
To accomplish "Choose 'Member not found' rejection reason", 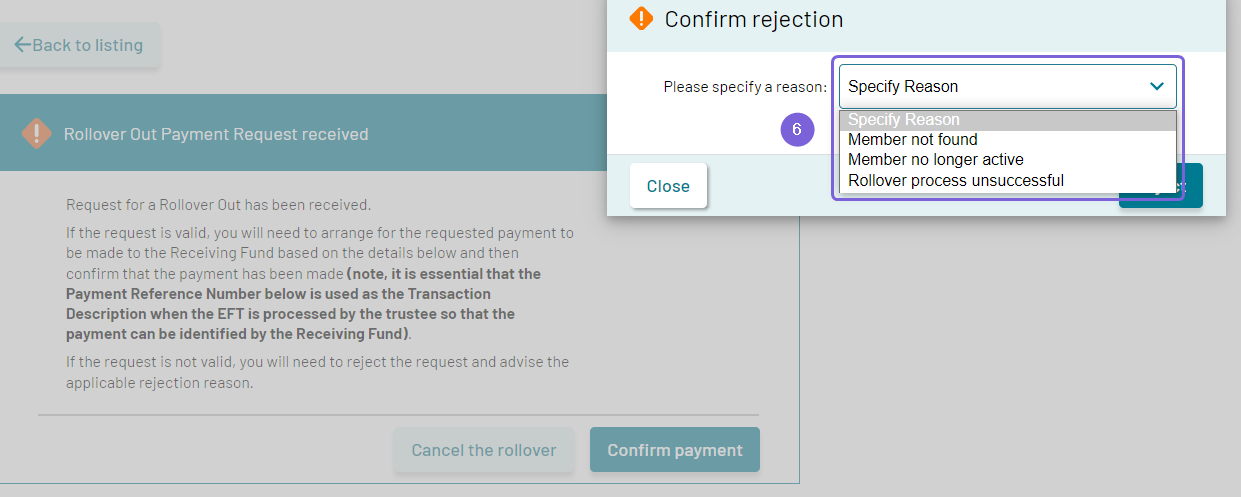I will point(1008,140).
